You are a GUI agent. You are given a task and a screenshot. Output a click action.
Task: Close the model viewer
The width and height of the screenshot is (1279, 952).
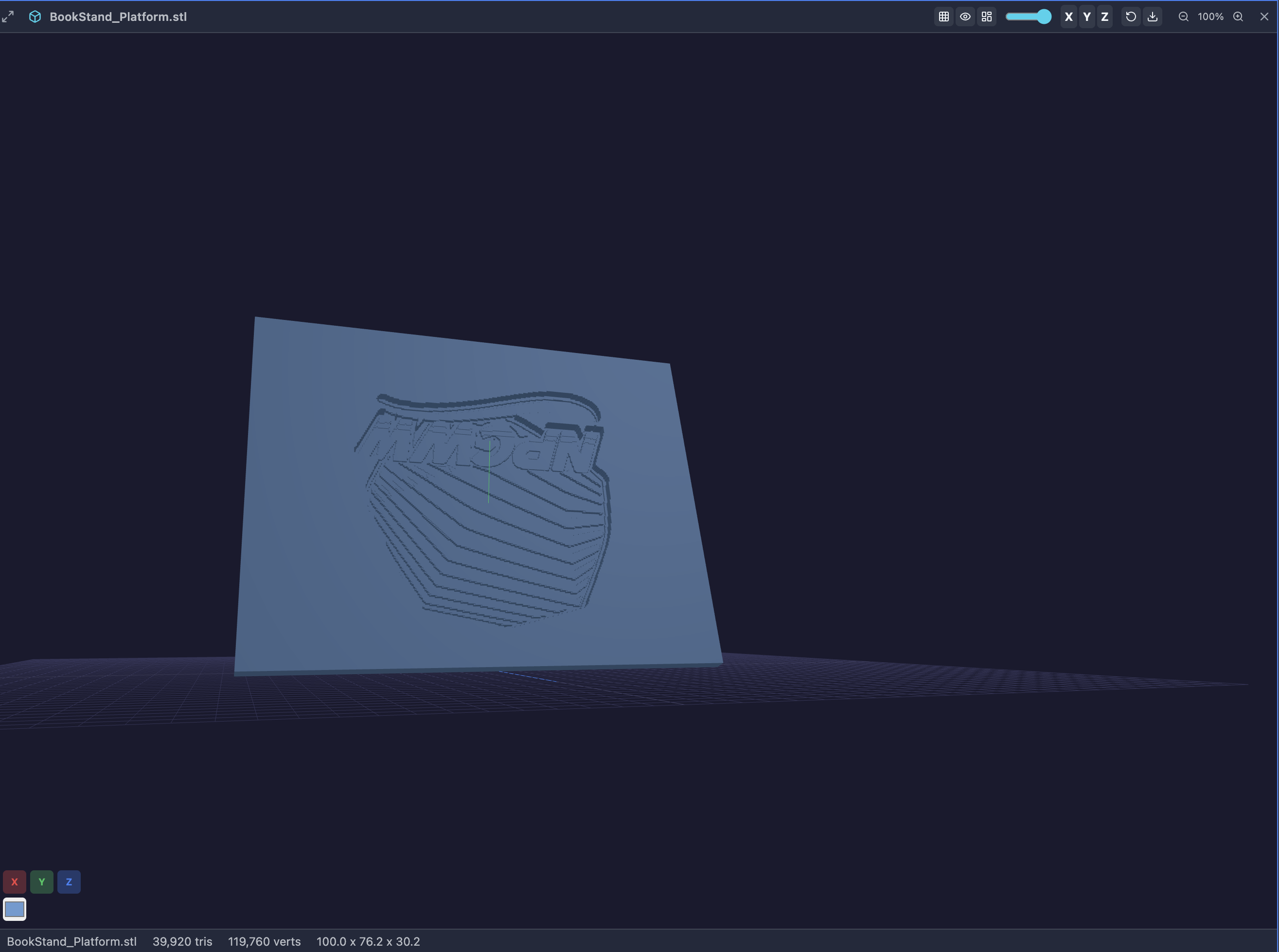1264,17
